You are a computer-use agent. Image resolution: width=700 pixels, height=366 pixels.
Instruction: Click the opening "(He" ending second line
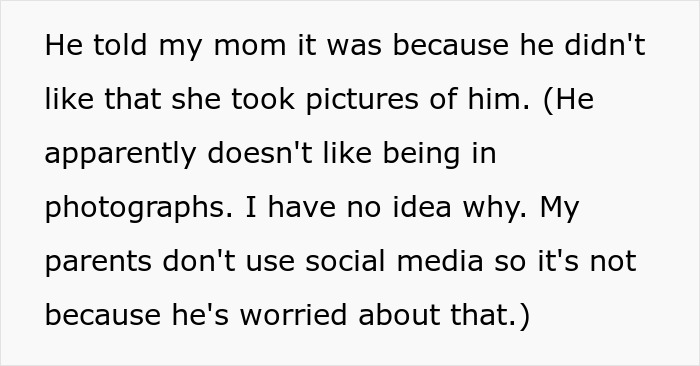click(x=569, y=99)
